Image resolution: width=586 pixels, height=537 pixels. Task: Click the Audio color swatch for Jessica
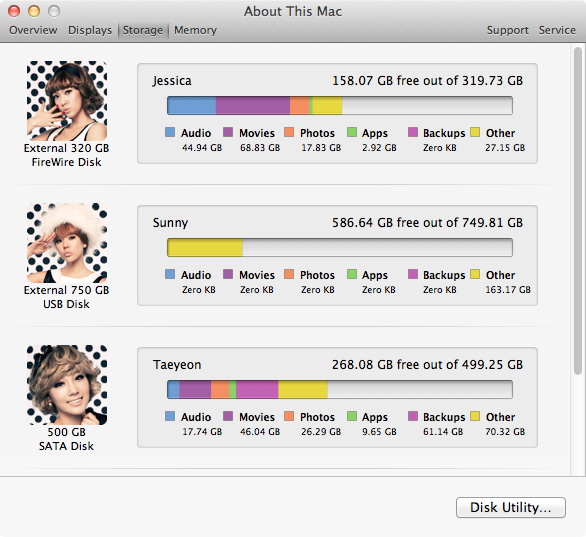point(170,132)
